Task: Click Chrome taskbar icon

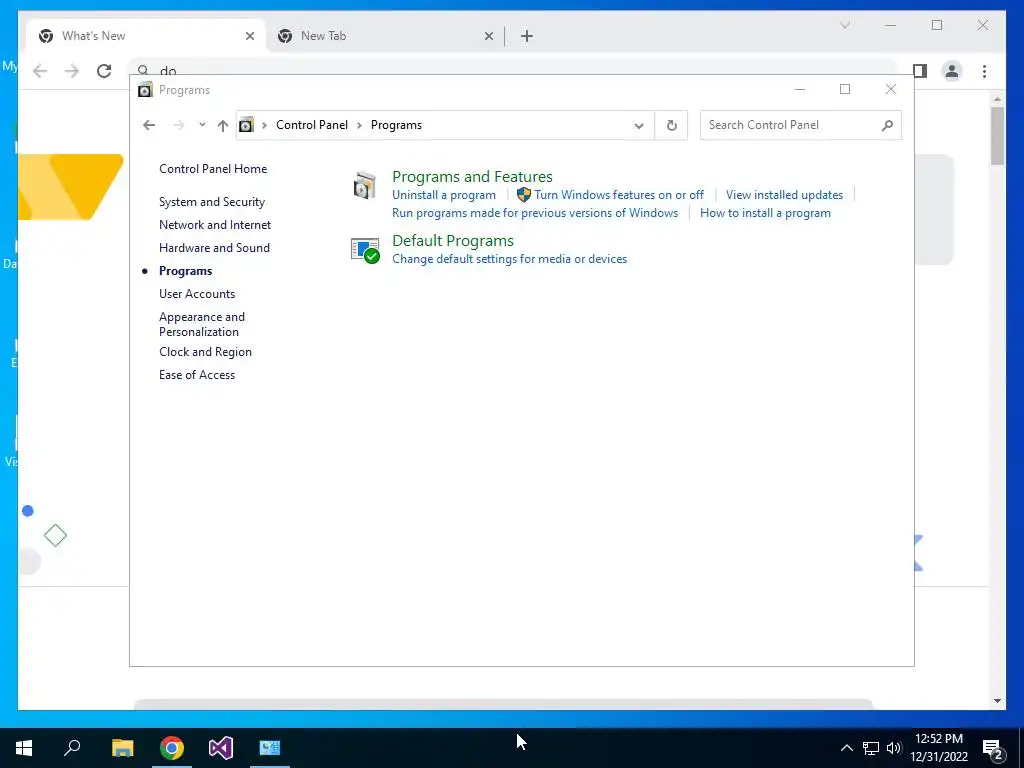Action: pos(172,748)
